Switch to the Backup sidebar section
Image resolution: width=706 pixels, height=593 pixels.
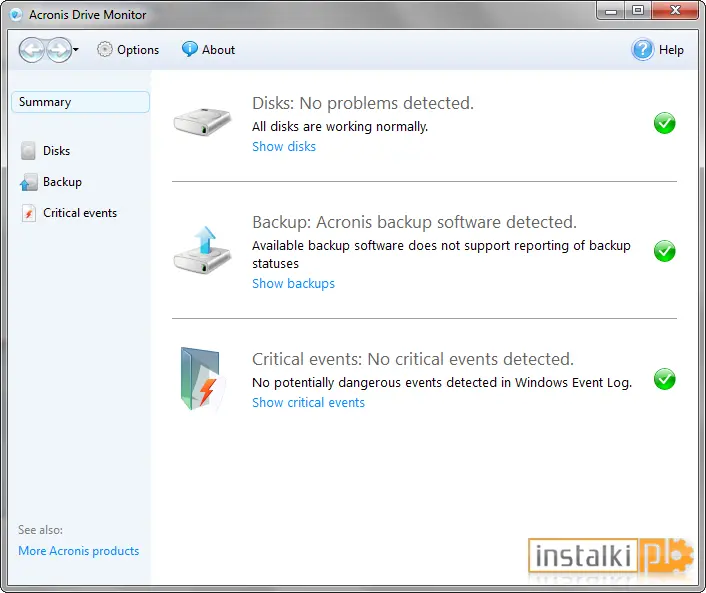pyautogui.click(x=62, y=182)
